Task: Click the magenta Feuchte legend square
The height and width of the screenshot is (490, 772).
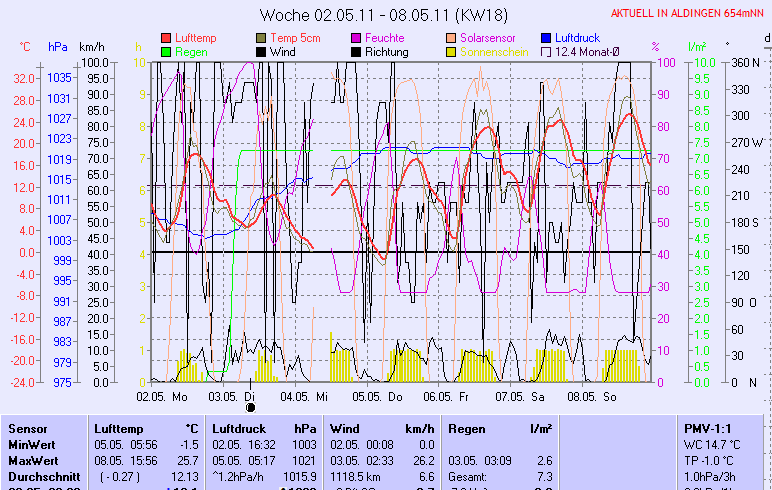Action: coord(357,38)
